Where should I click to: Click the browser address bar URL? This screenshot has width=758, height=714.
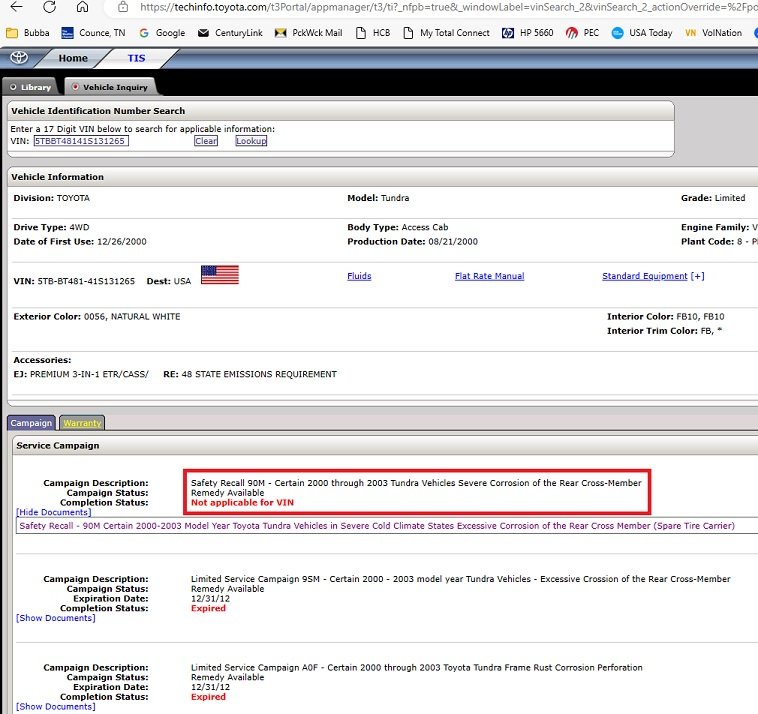pos(449,7)
